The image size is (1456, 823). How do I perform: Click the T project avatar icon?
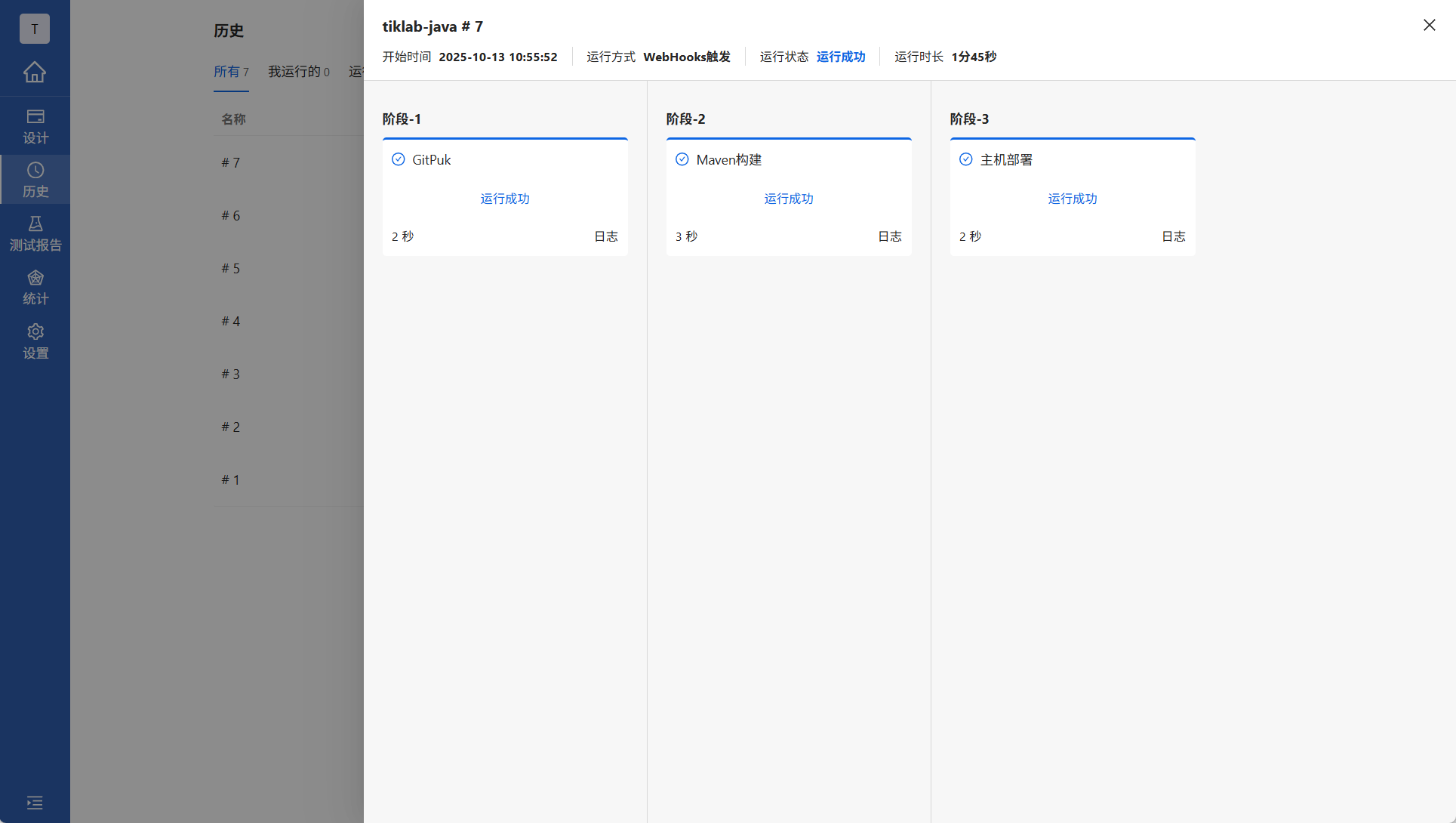tap(35, 29)
